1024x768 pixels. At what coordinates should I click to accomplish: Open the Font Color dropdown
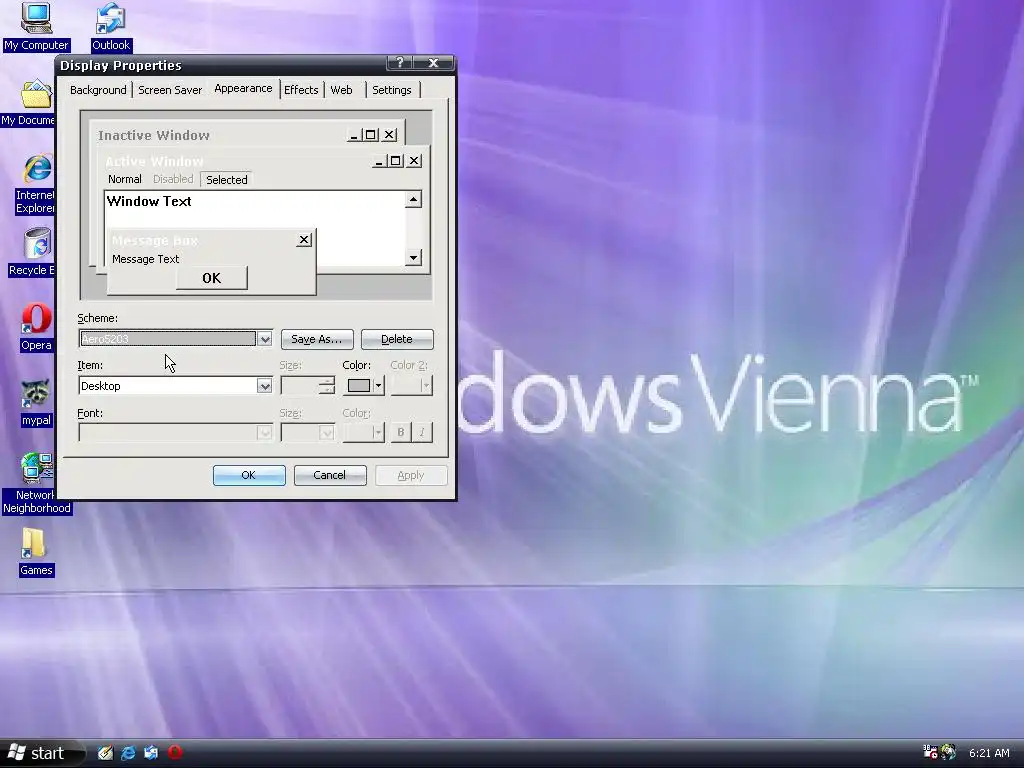(x=363, y=432)
